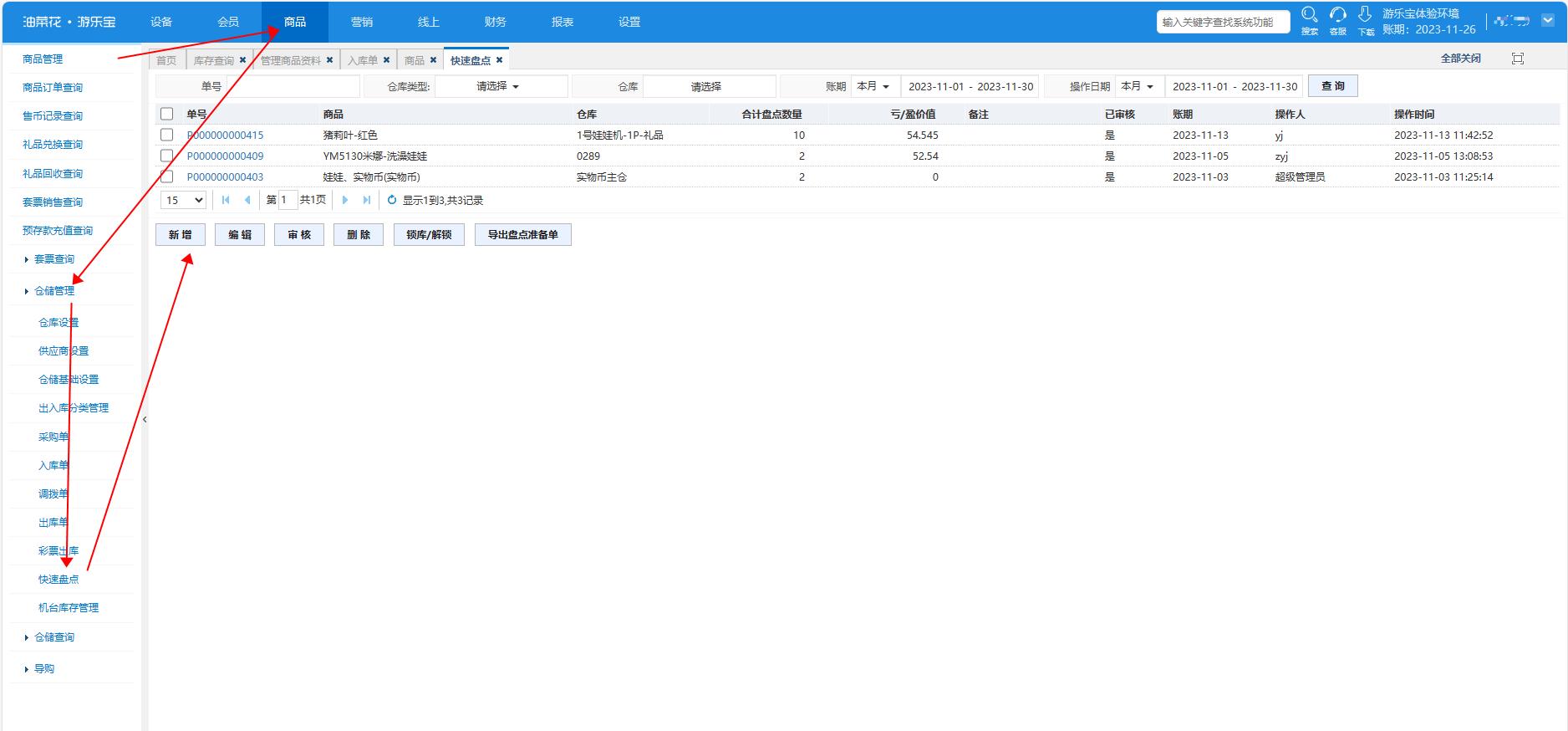Image resolution: width=1568 pixels, height=731 pixels.
Task: Open order link P000000000403
Action: click(x=225, y=176)
